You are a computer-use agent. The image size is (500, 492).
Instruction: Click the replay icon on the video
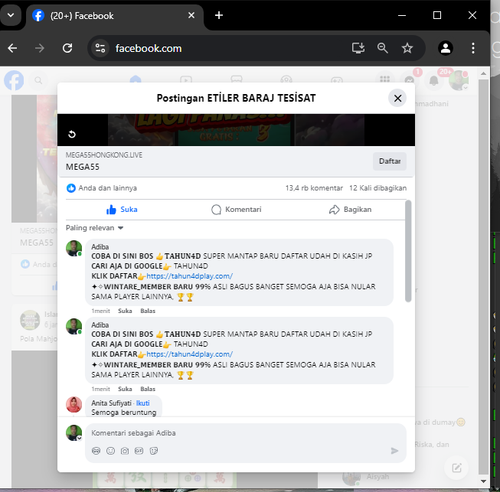click(x=72, y=134)
